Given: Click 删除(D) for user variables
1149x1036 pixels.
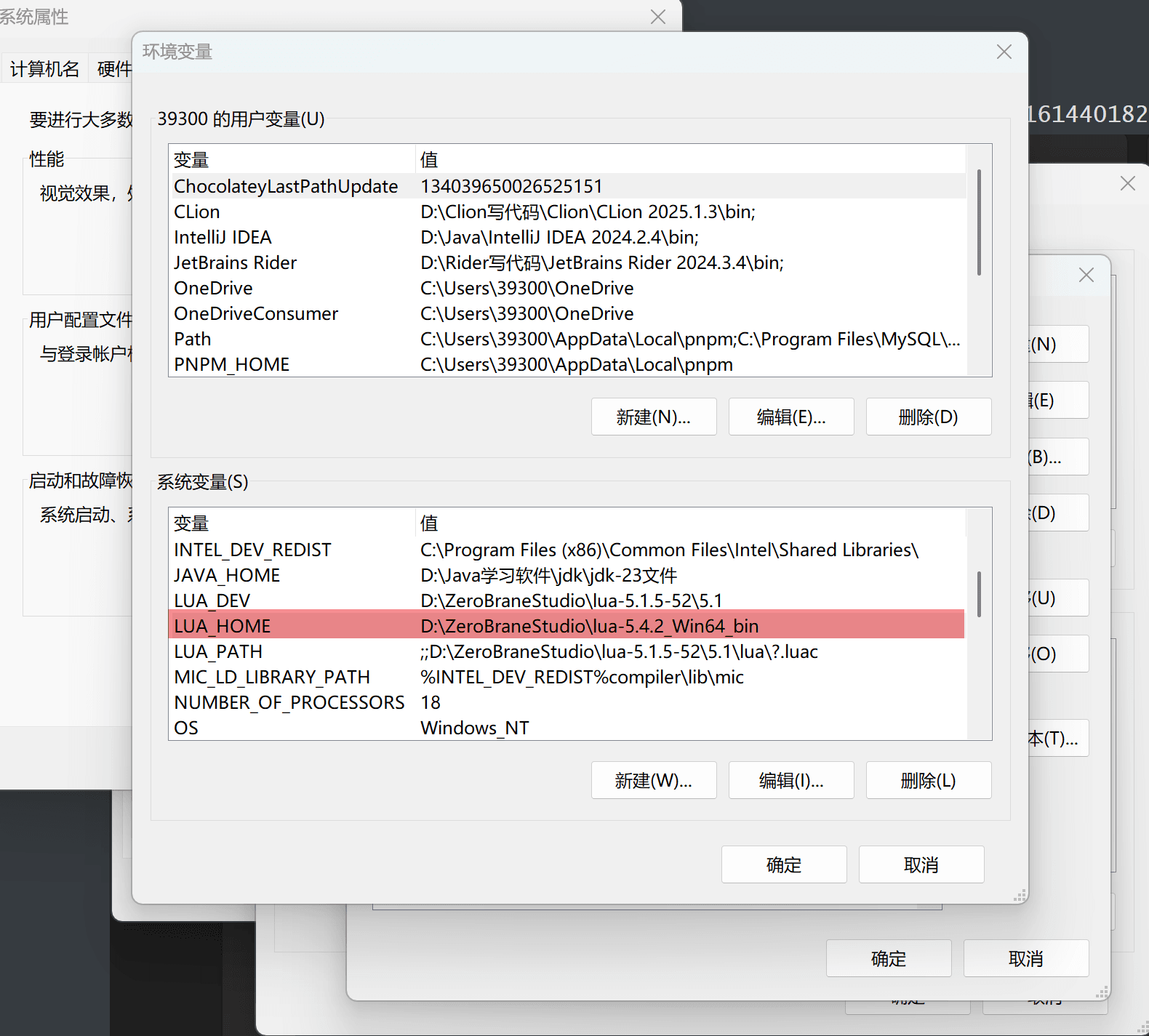Looking at the screenshot, I should coord(928,417).
